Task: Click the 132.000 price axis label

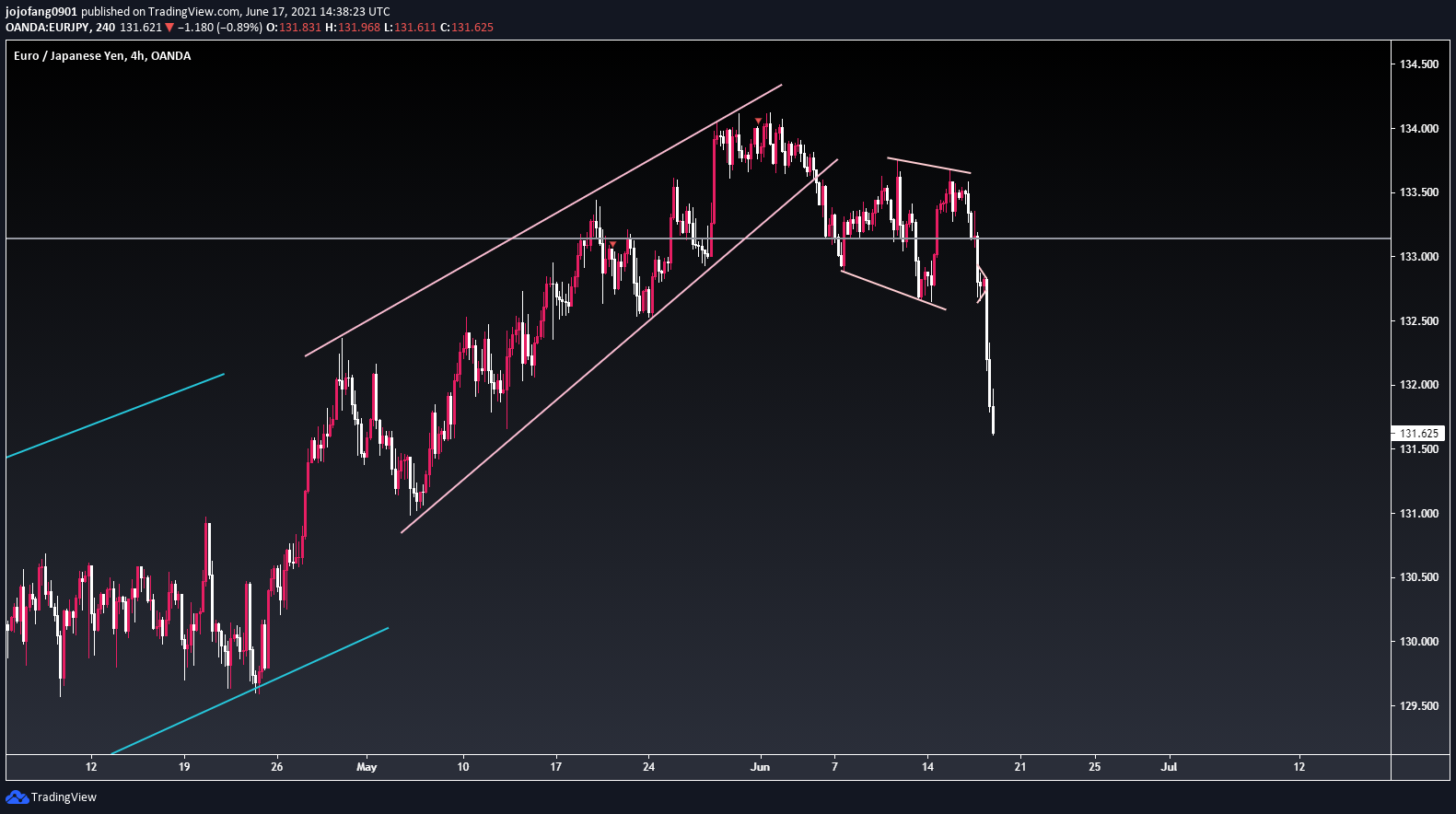Action: [x=1419, y=385]
